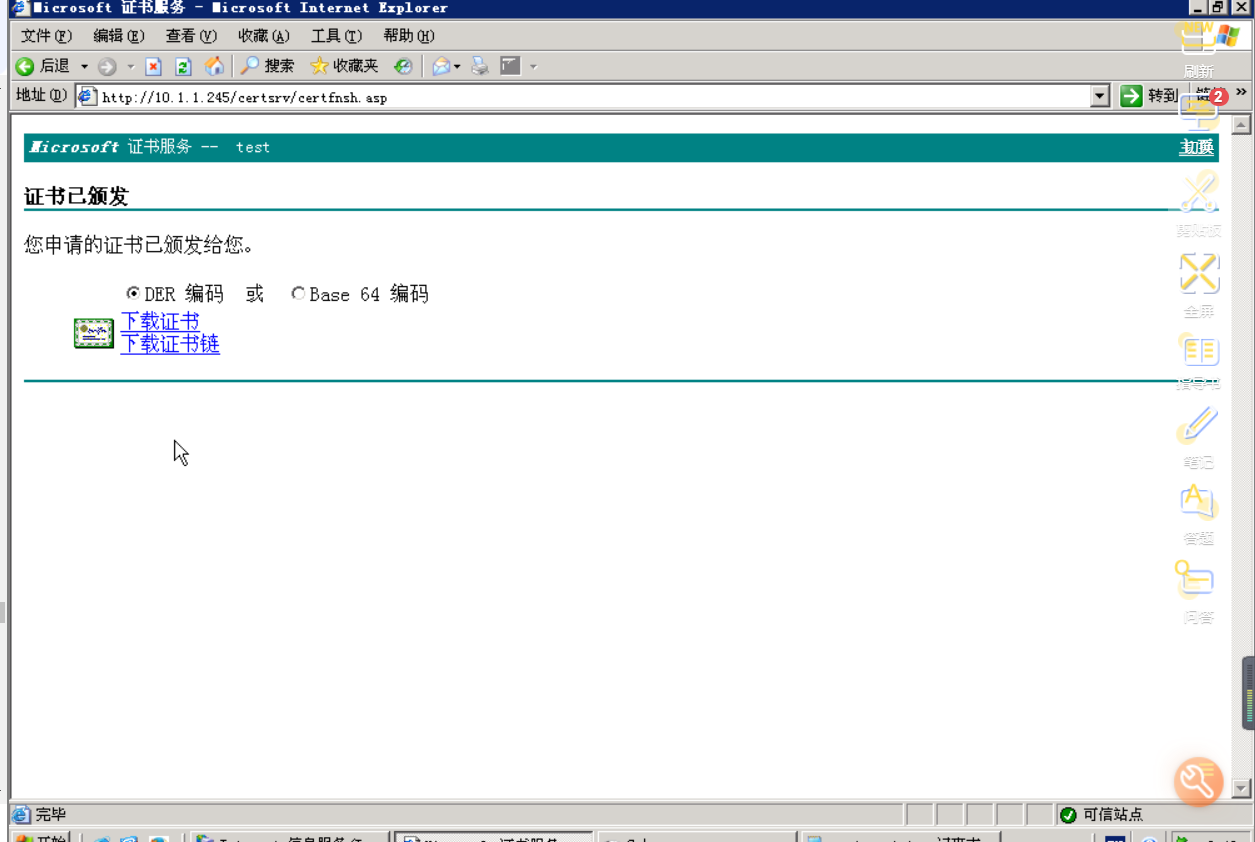The width and height of the screenshot is (1255, 842).
Task: Click the orange wrench tools button
Action: 1198,781
